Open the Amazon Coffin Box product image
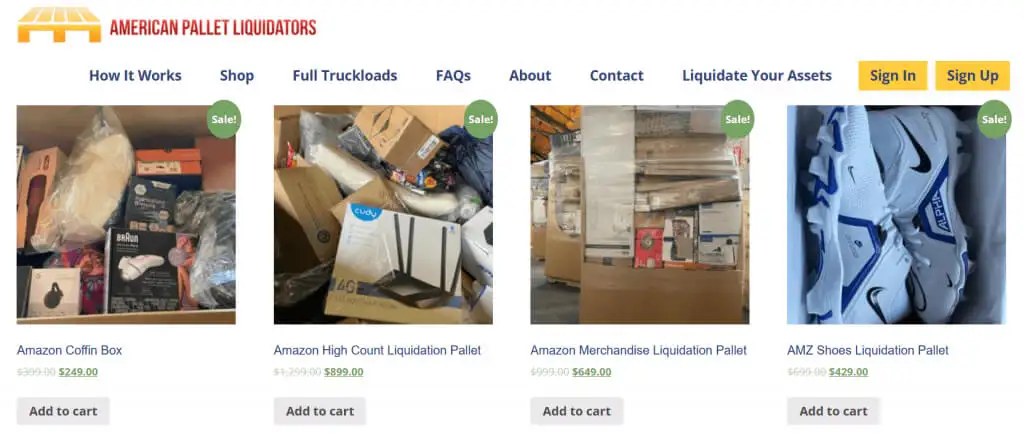The width and height of the screenshot is (1024, 434). click(126, 215)
